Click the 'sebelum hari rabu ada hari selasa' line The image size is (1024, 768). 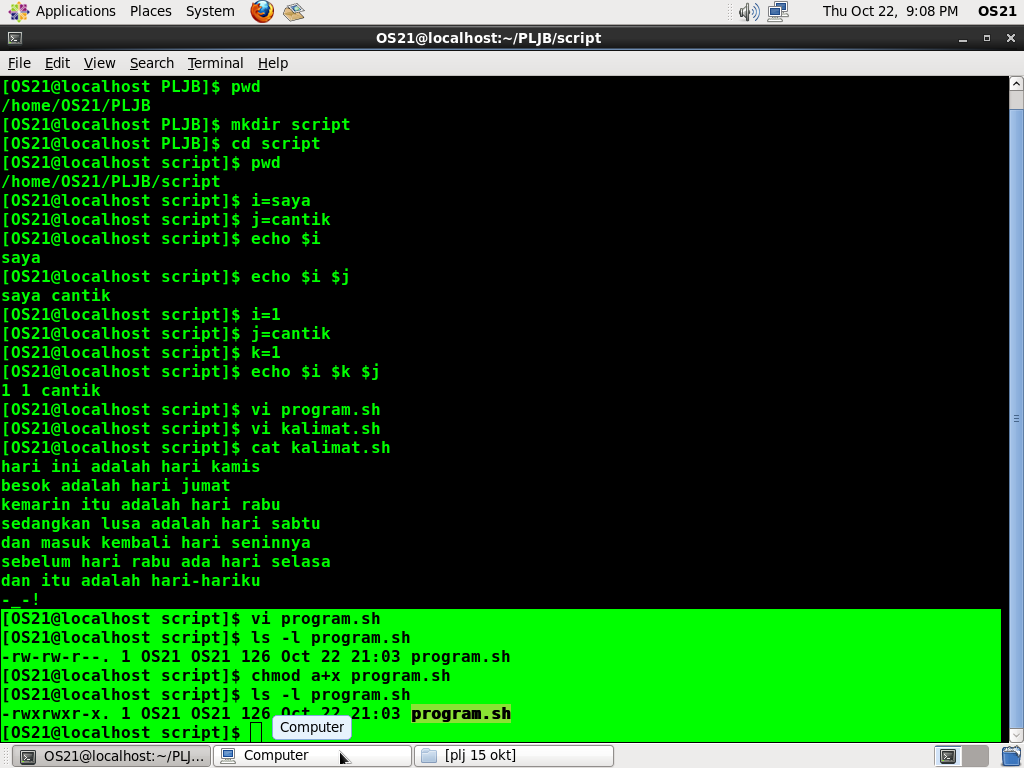166,562
